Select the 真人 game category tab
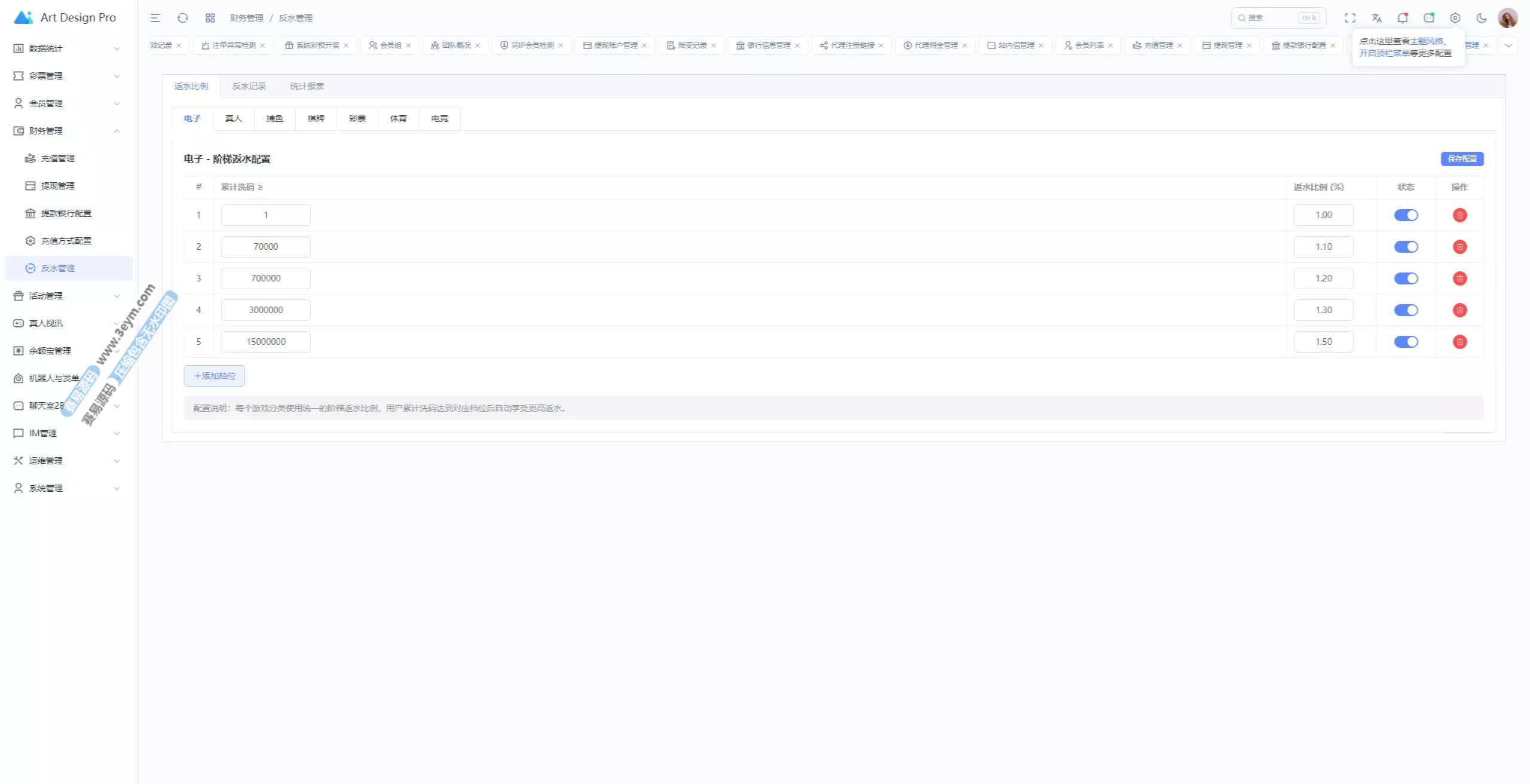The height and width of the screenshot is (784, 1530). point(233,118)
